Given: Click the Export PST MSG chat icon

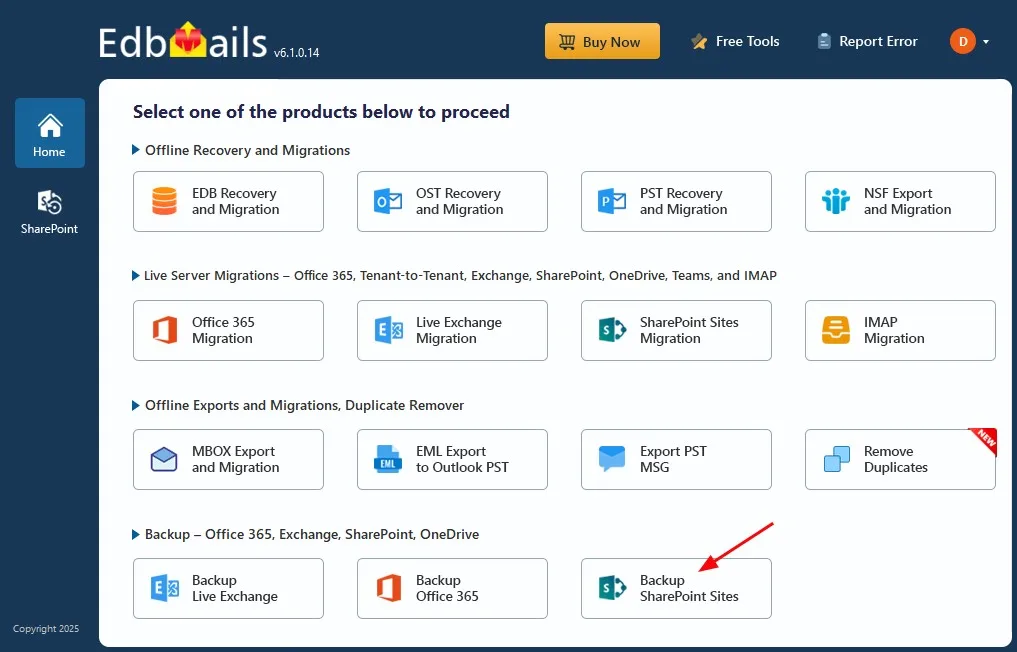Looking at the screenshot, I should pos(612,459).
